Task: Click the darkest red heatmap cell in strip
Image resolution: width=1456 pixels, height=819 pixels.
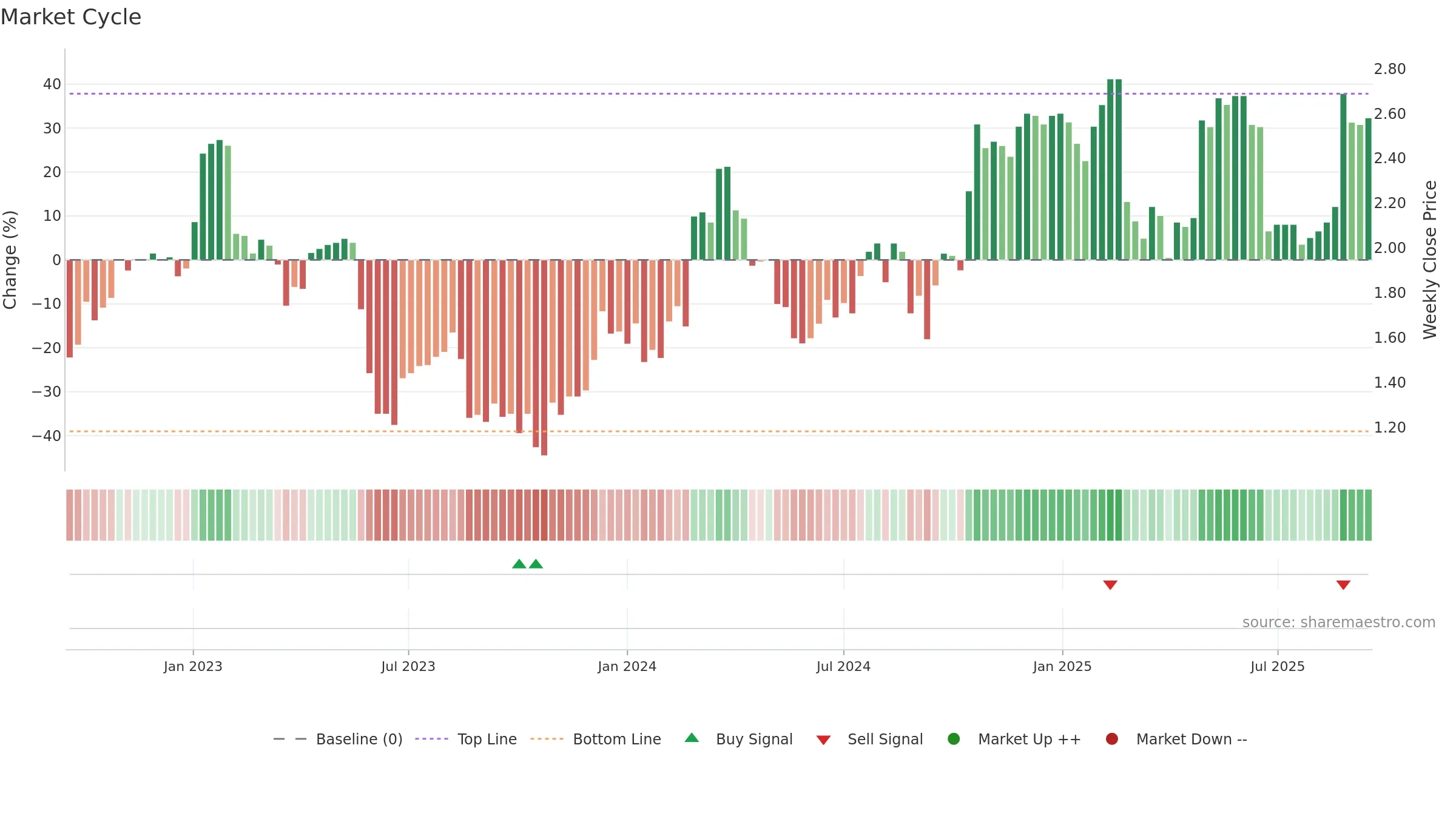Action: point(544,515)
